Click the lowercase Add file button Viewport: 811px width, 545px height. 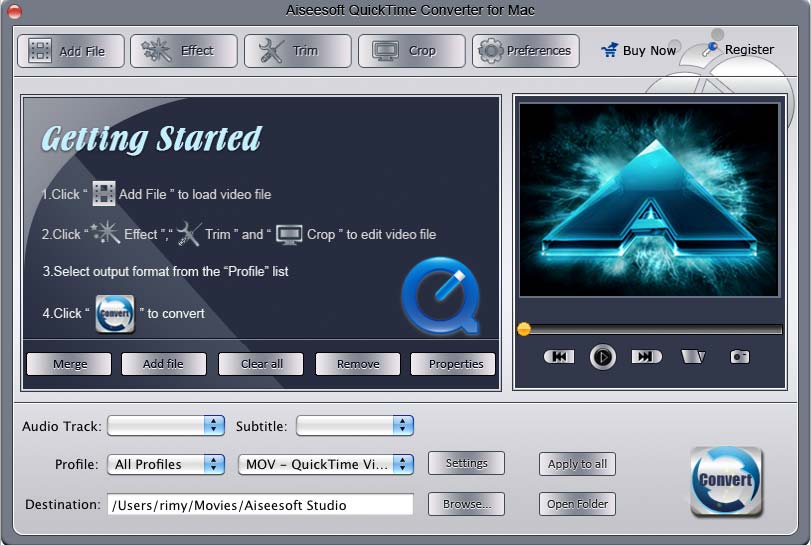tap(163, 364)
